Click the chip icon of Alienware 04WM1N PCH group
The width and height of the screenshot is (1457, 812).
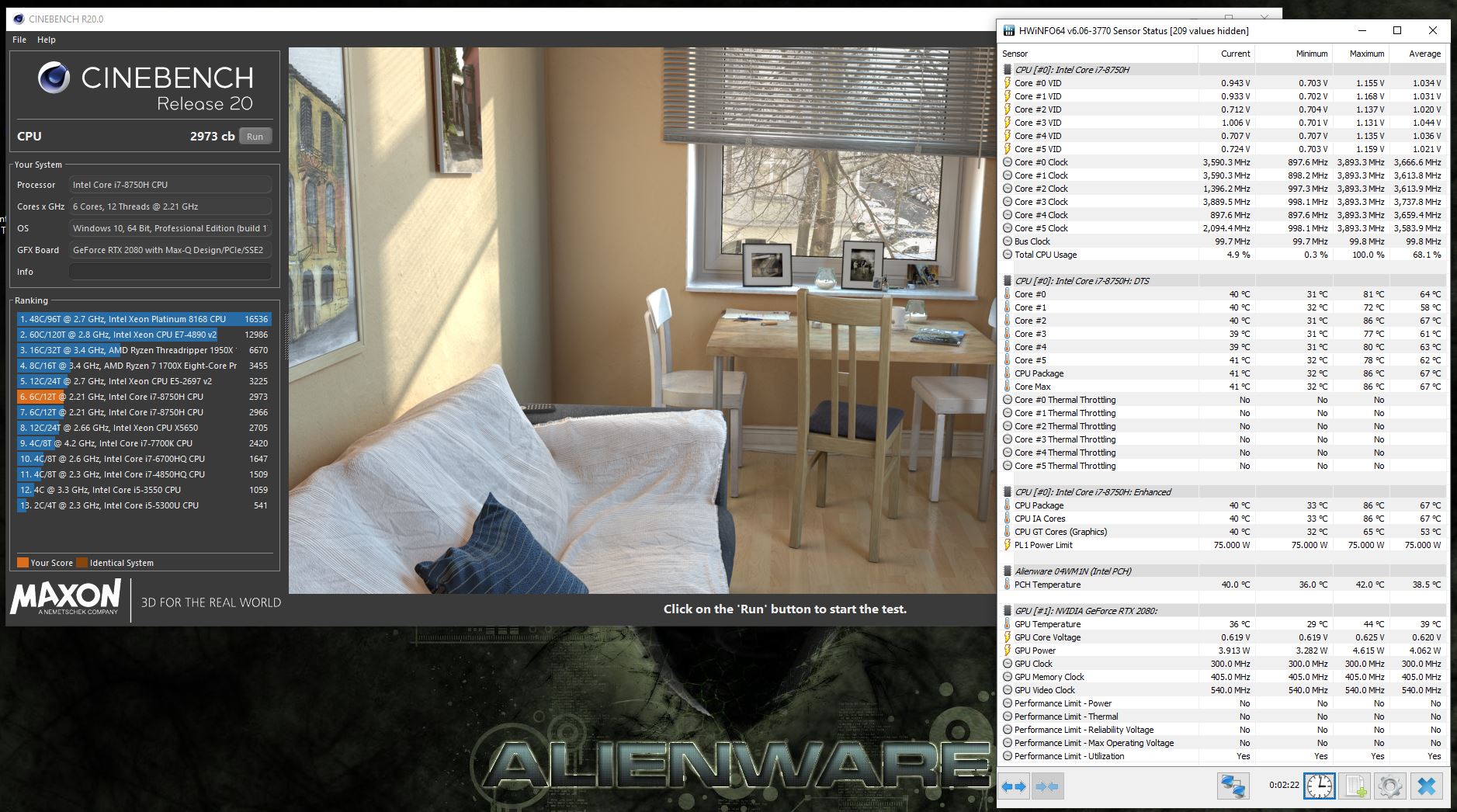pyautogui.click(x=1008, y=571)
